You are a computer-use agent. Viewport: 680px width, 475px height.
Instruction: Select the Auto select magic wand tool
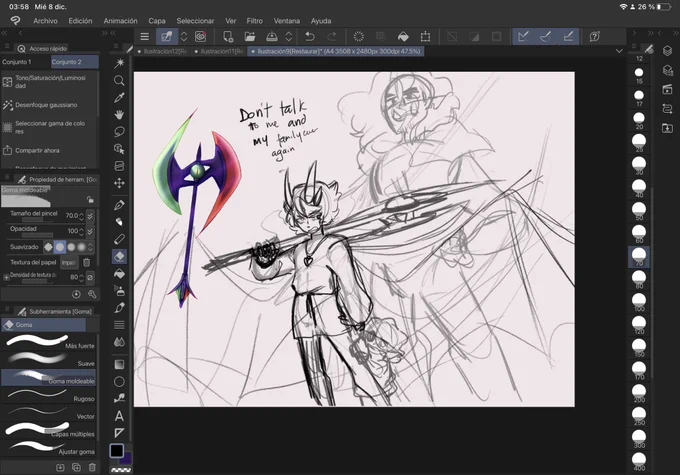click(119, 63)
